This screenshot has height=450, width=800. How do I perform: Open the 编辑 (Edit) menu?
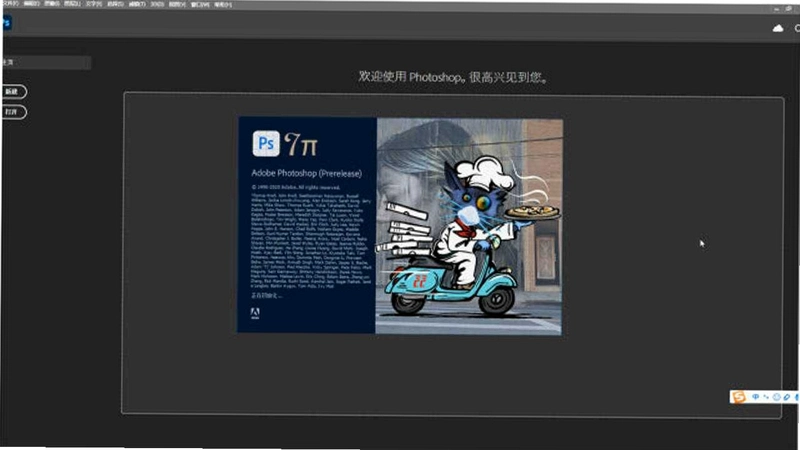click(x=32, y=4)
